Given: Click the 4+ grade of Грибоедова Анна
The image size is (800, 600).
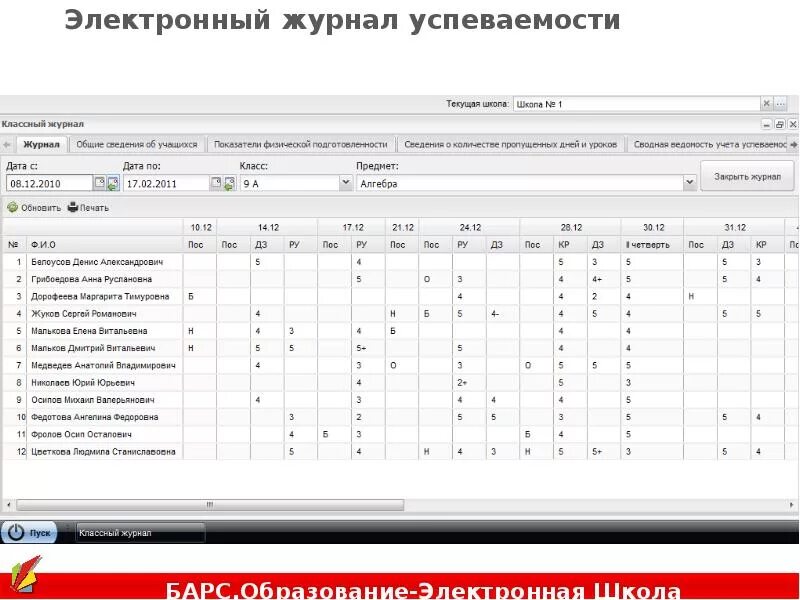Looking at the screenshot, I should (597, 280).
